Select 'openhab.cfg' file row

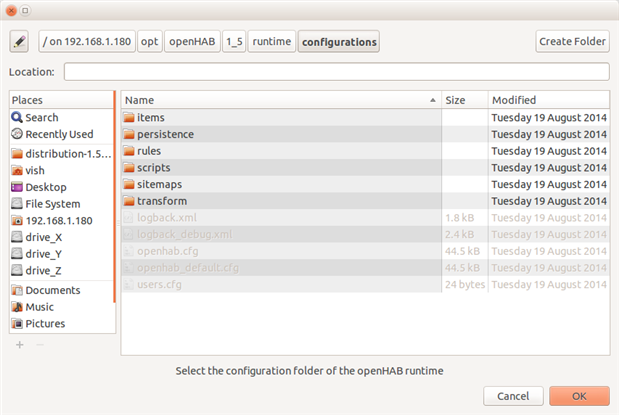pyautogui.click(x=365, y=251)
